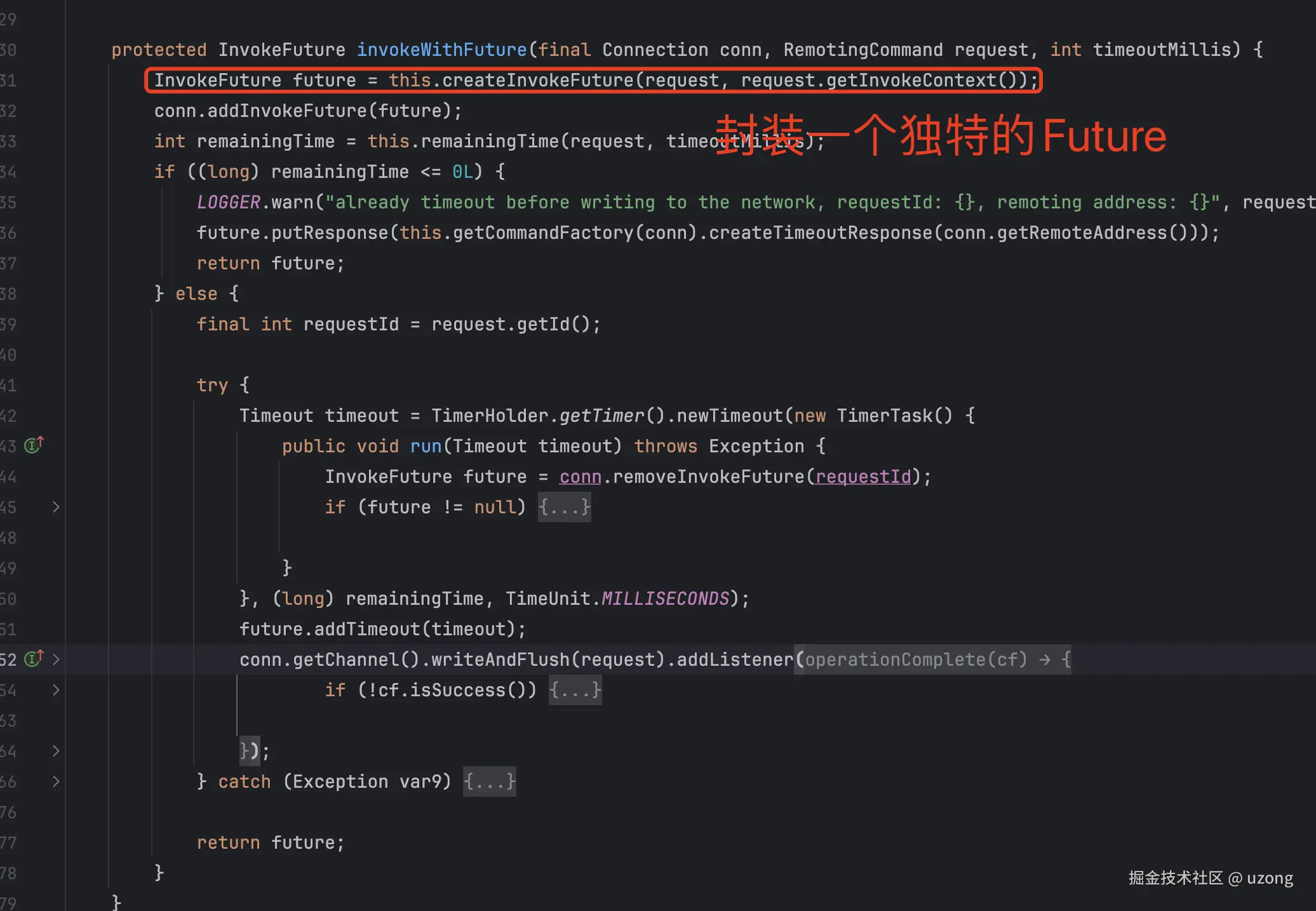Unfold the collapsed {...} catch block body
The width and height of the screenshot is (1316, 911).
[x=489, y=781]
